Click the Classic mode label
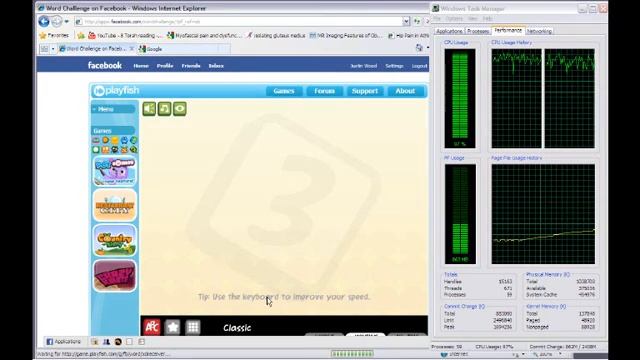The width and height of the screenshot is (640, 360). click(x=237, y=328)
